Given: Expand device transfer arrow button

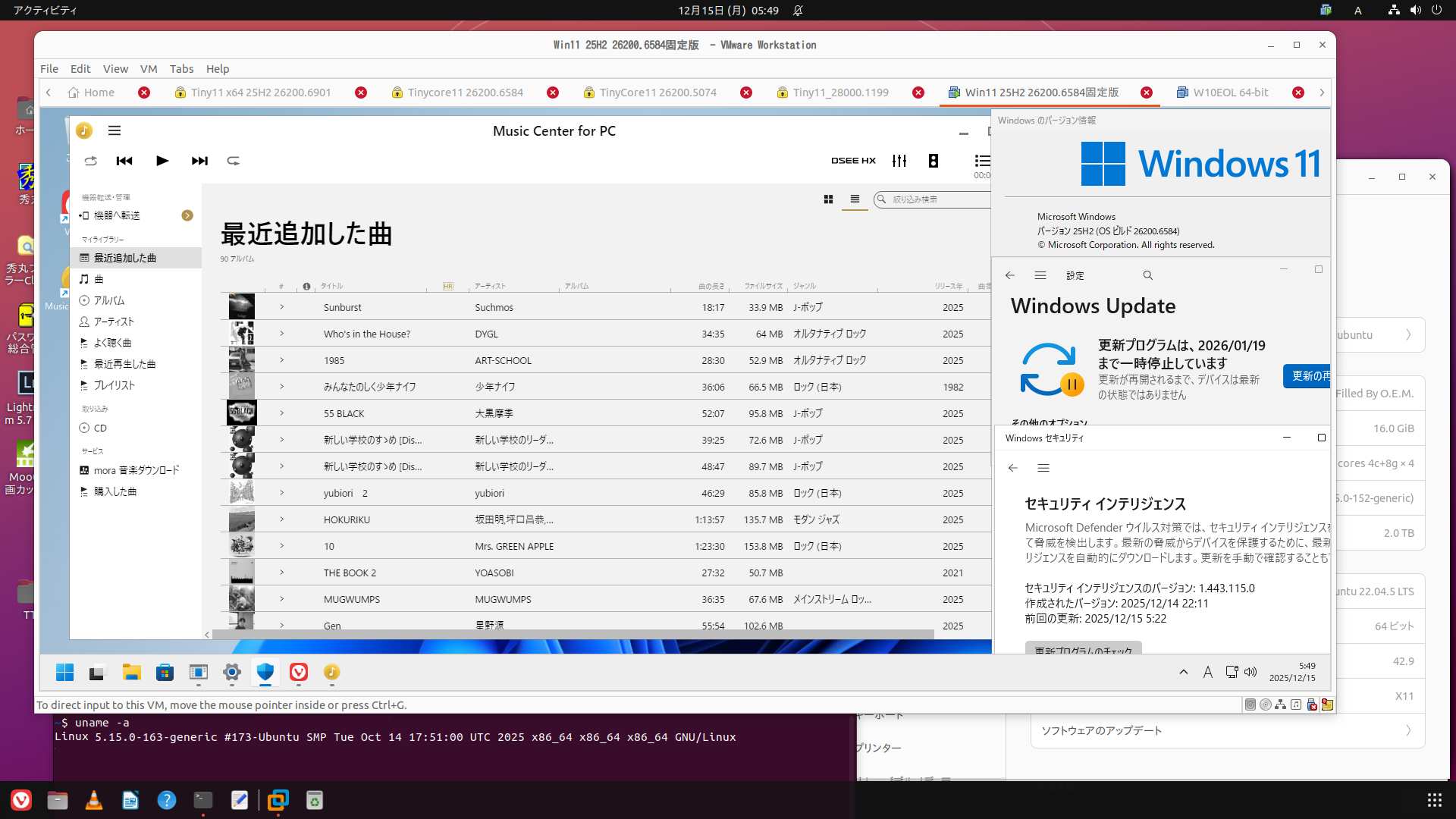Looking at the screenshot, I should (x=187, y=215).
